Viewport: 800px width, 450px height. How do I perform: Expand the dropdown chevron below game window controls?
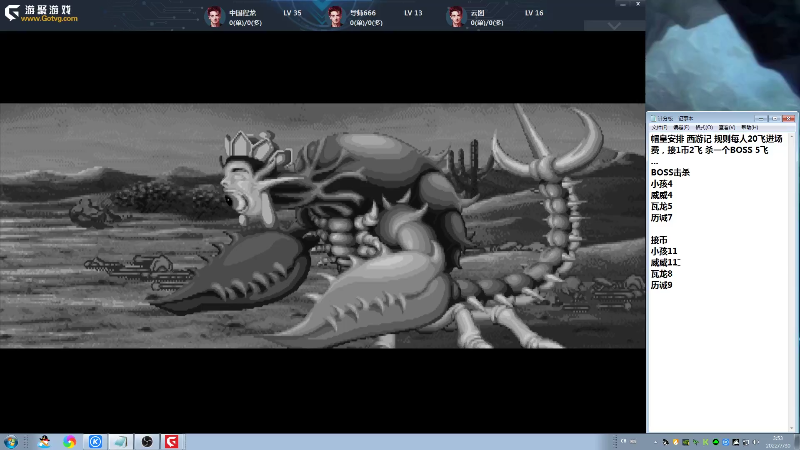pyautogui.click(x=614, y=26)
